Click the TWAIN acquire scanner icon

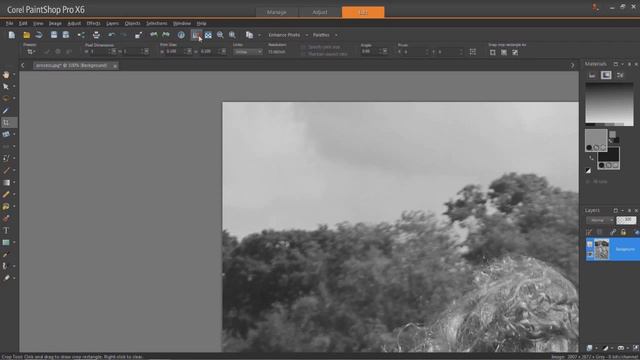pyautogui.click(x=39, y=35)
